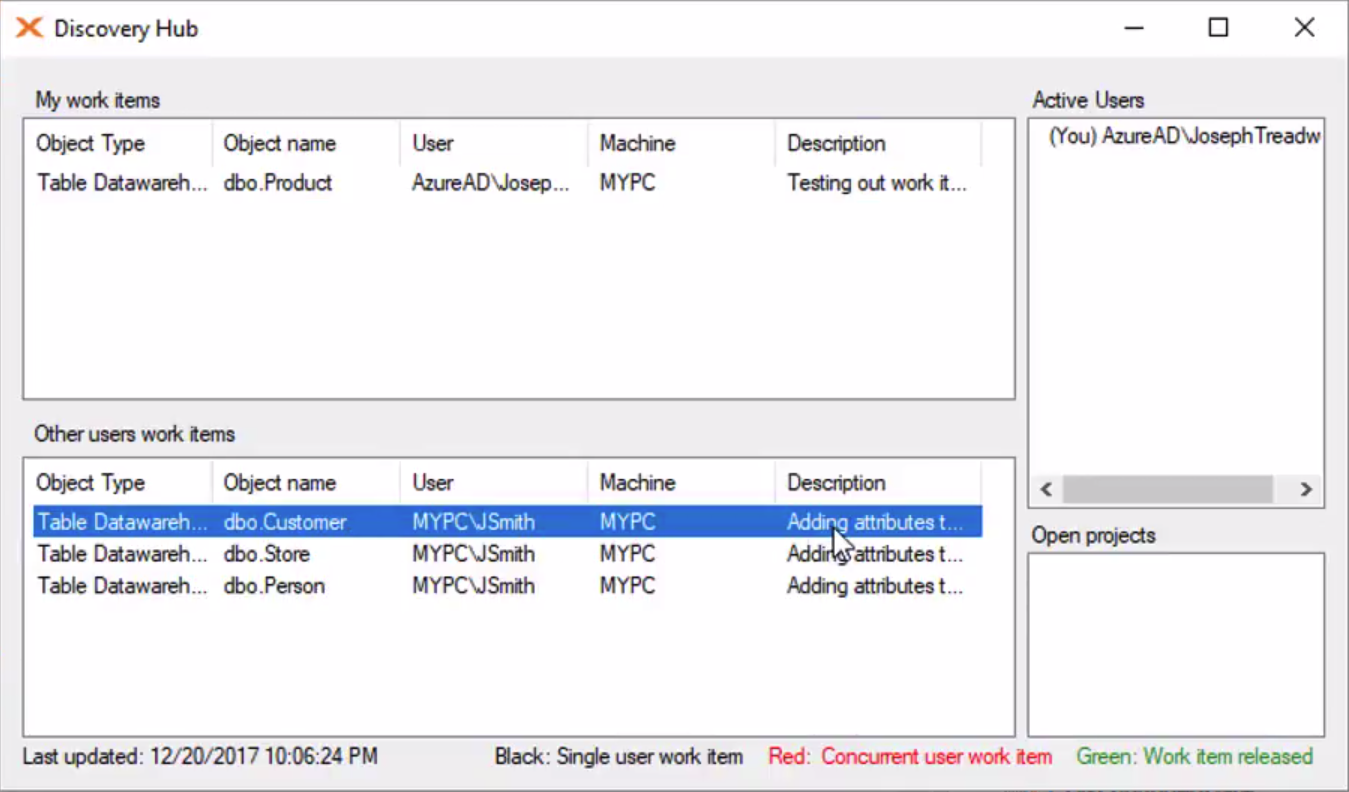Click Machine header in Other users work items
Viewport: 1349px width, 792px height.
pos(681,482)
